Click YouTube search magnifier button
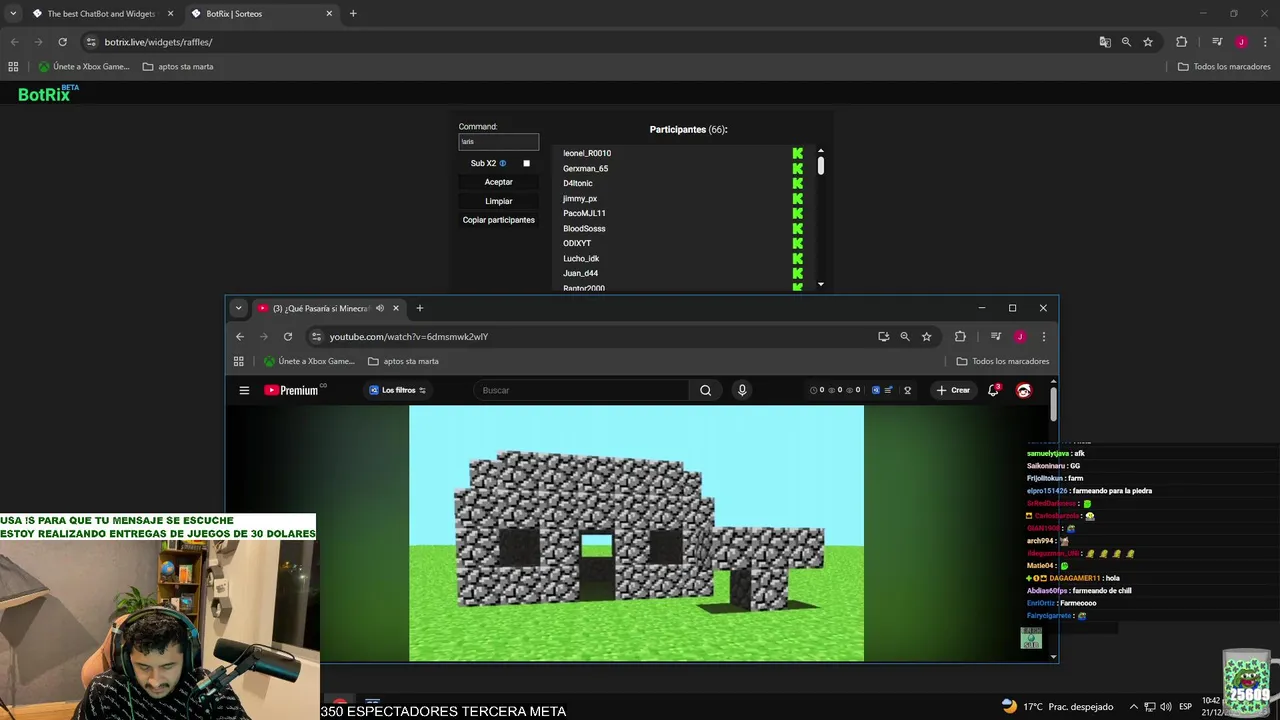Viewport: 1280px width, 720px height. coord(706,390)
